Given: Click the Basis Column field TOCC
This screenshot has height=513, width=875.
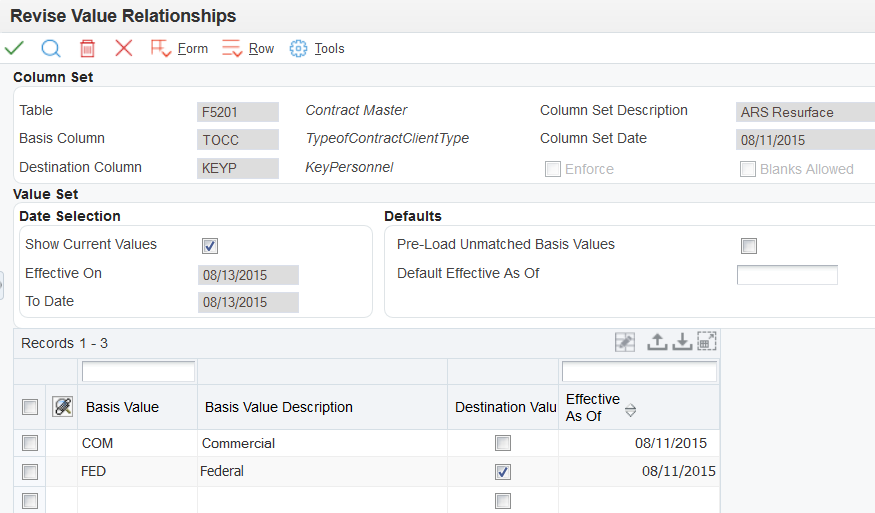Looking at the screenshot, I should pos(238,140).
